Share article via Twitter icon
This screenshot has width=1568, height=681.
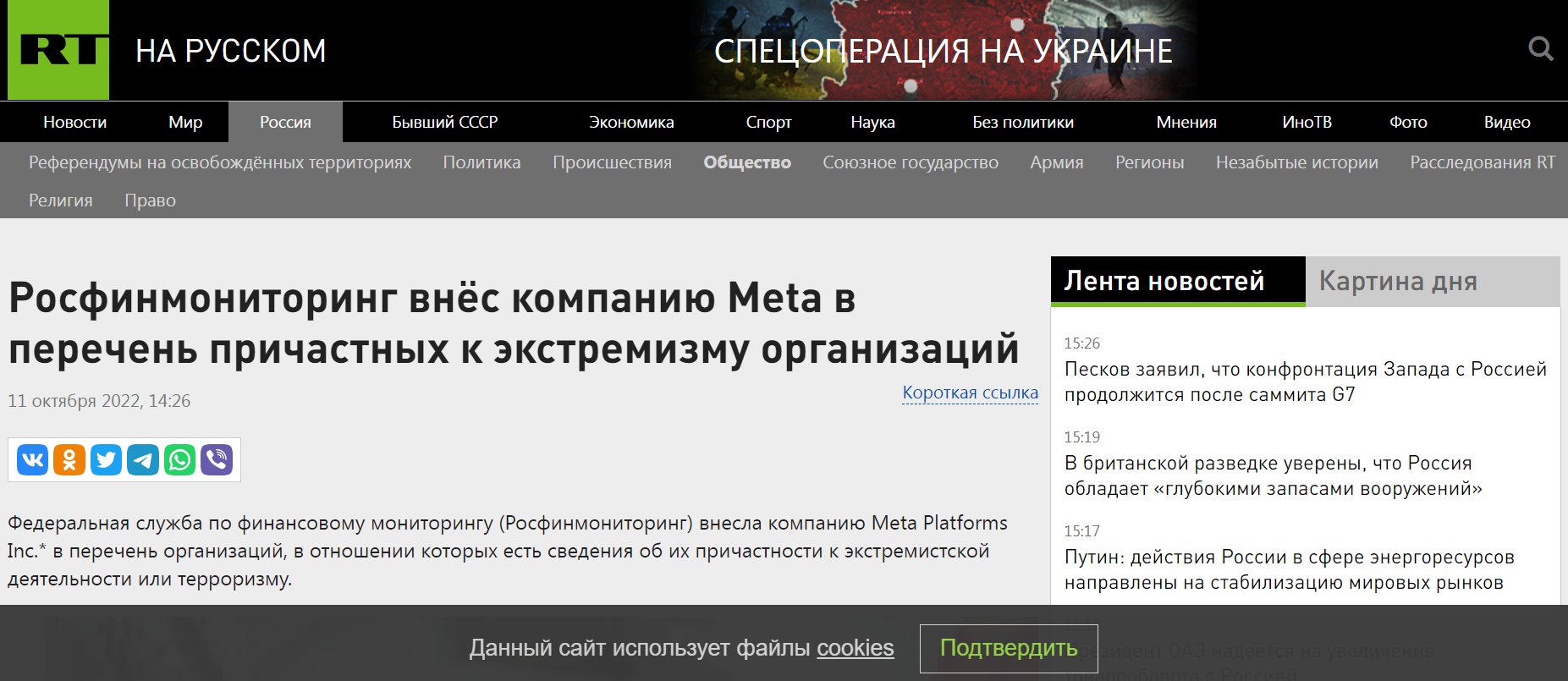(106, 459)
